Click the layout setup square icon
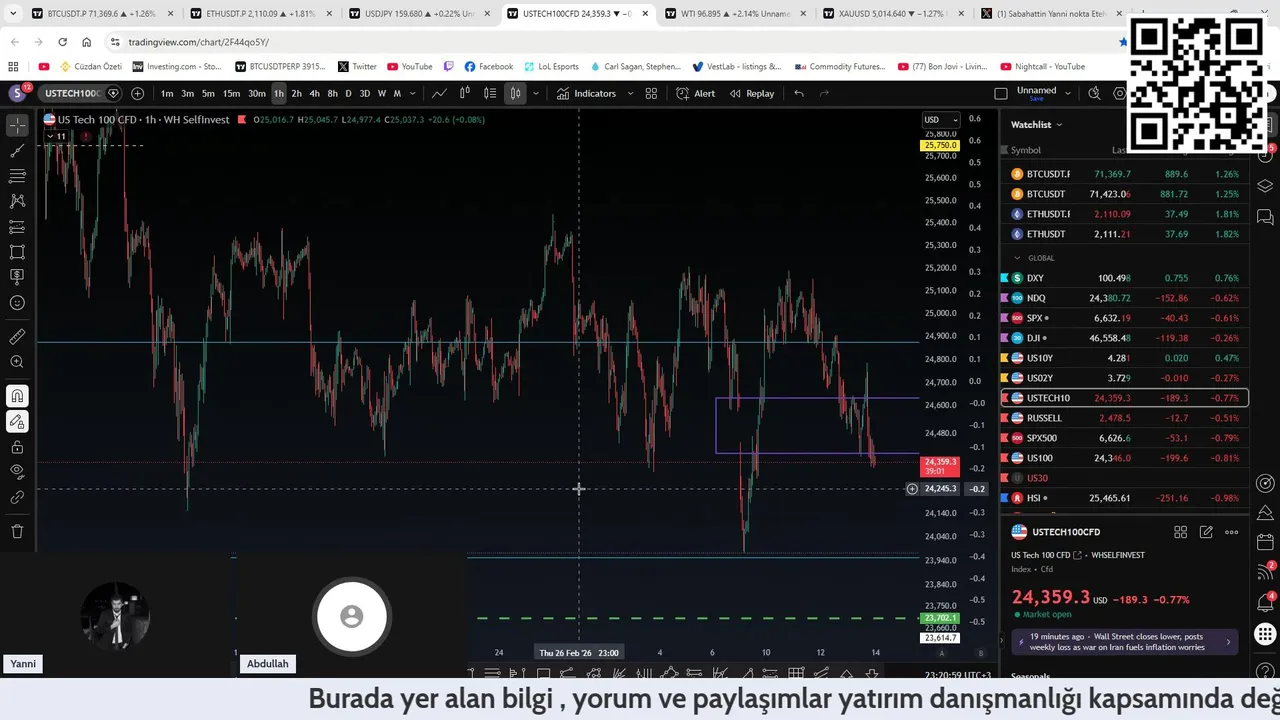Viewport: 1280px width, 720px height. pos(1001,93)
